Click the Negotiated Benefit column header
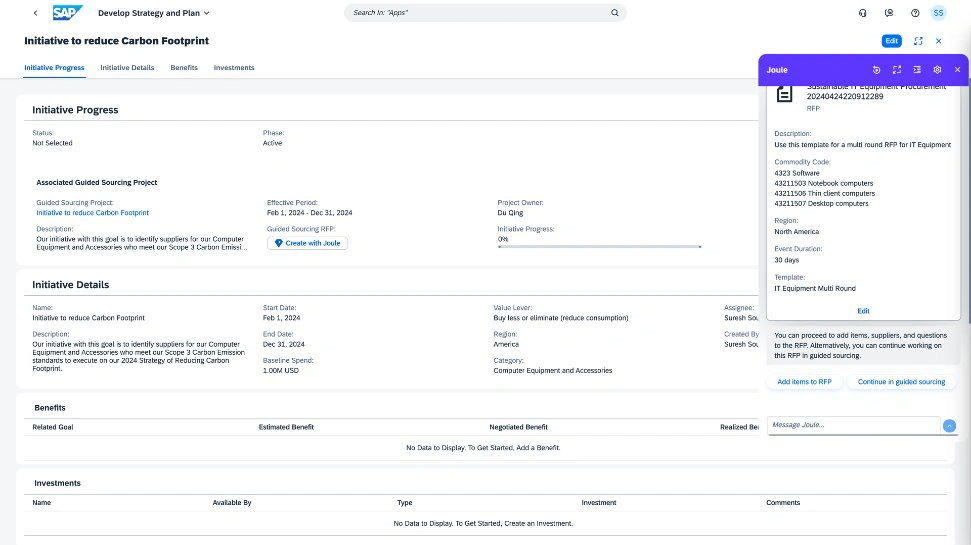 (518, 427)
